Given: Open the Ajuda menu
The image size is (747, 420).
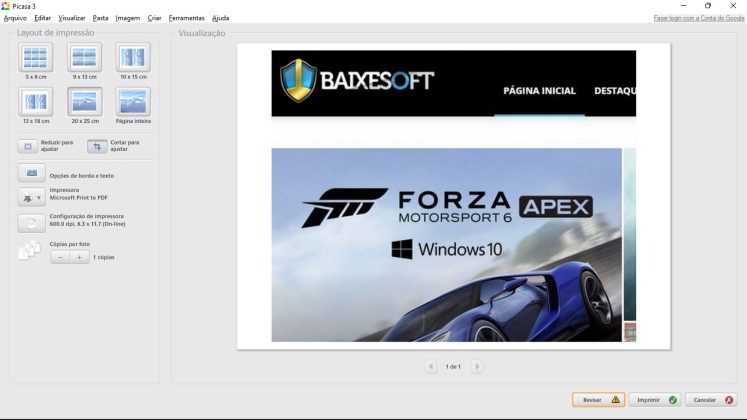Looking at the screenshot, I should 220,18.
